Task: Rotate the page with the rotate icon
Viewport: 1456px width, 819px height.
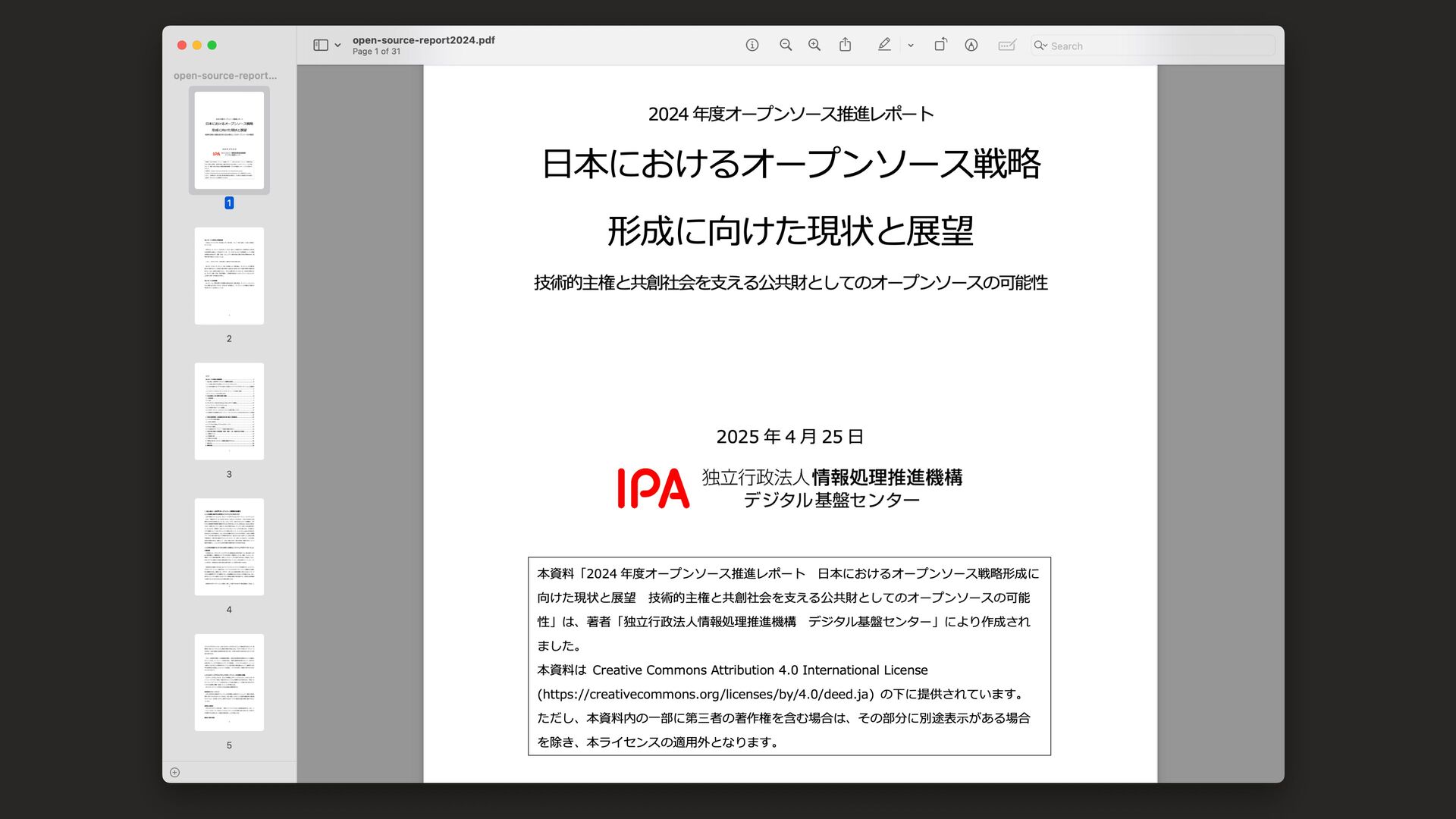Action: [940, 45]
